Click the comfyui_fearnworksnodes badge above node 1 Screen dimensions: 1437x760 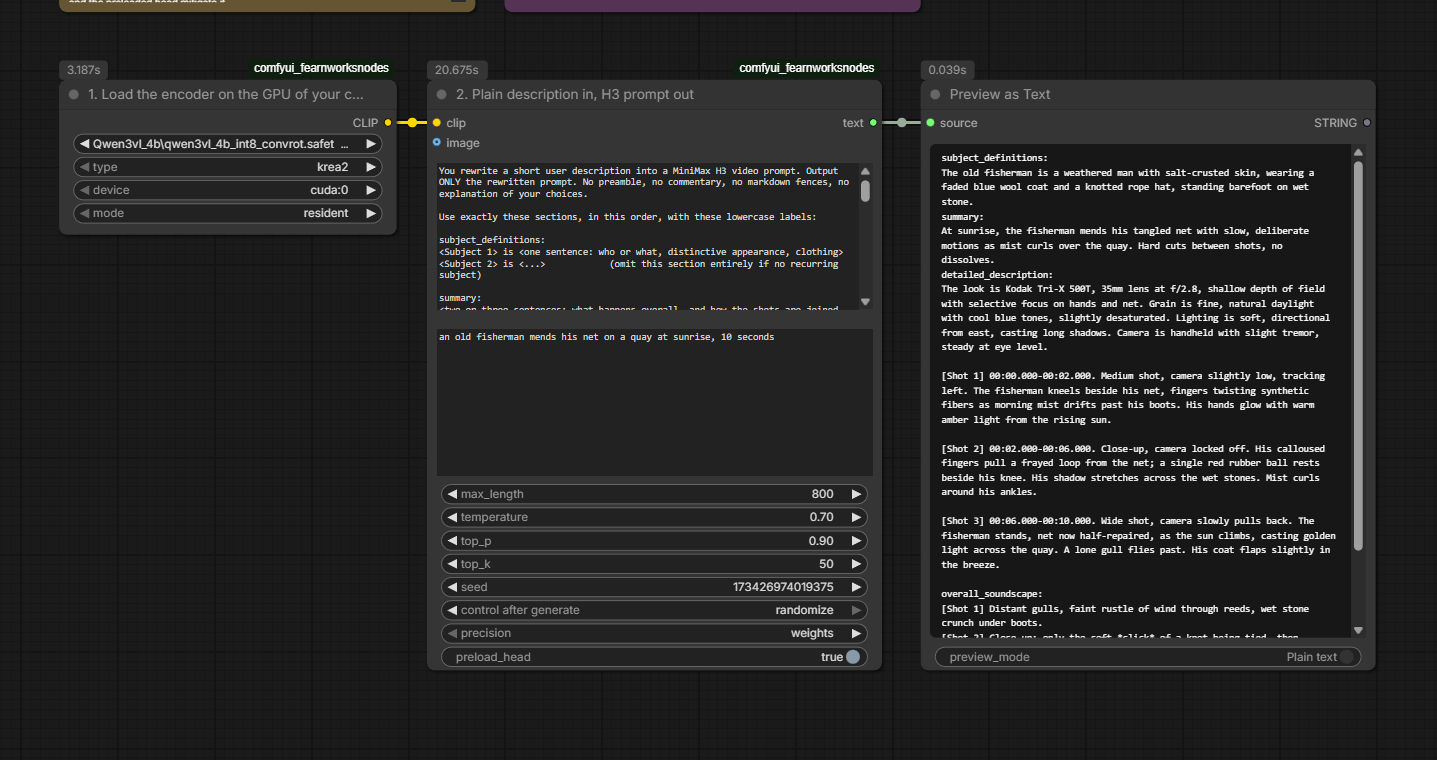click(321, 68)
